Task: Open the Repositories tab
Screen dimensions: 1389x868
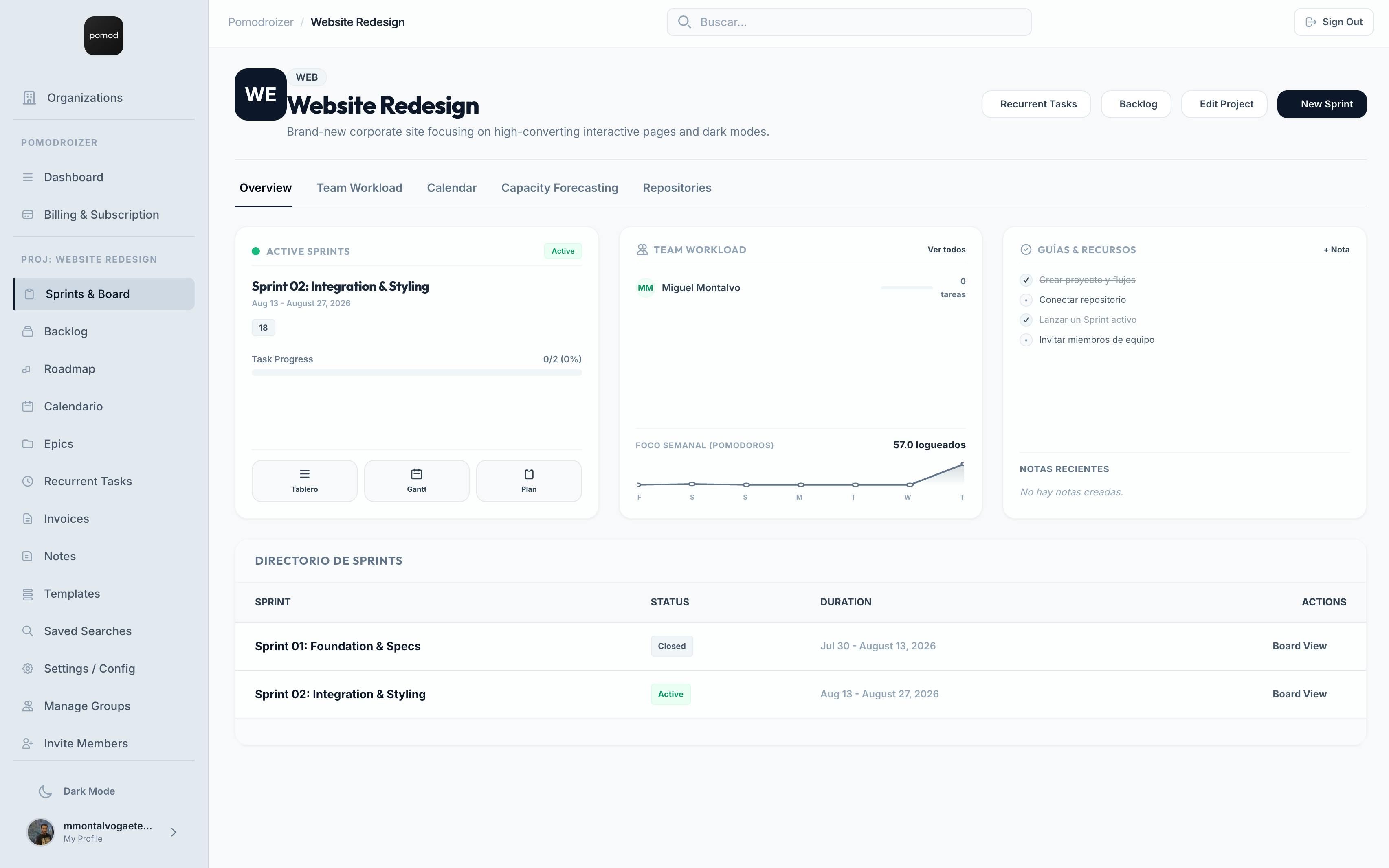Action: tap(677, 188)
